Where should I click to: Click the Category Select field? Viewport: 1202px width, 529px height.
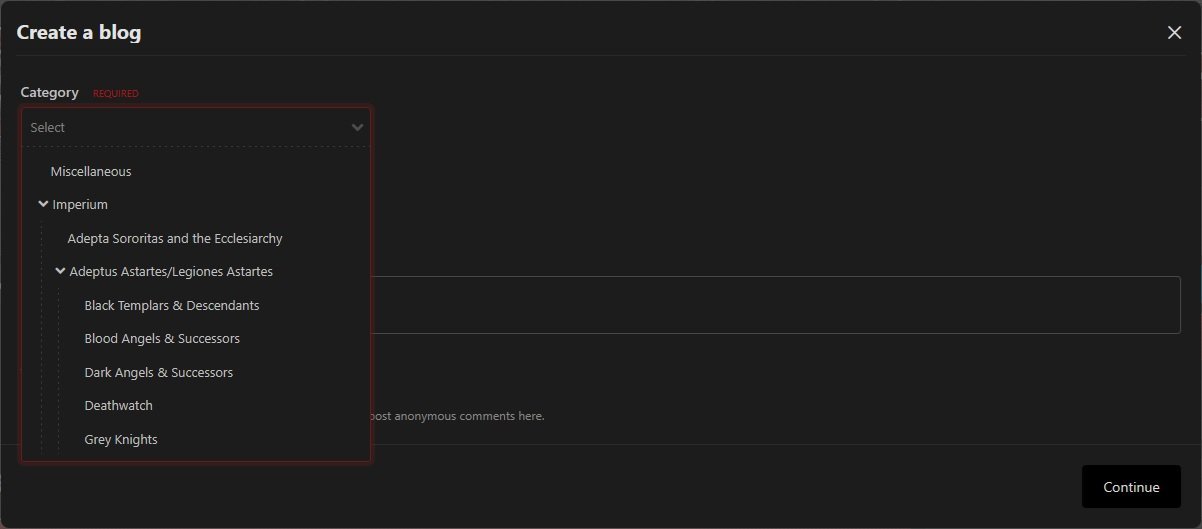click(x=196, y=127)
